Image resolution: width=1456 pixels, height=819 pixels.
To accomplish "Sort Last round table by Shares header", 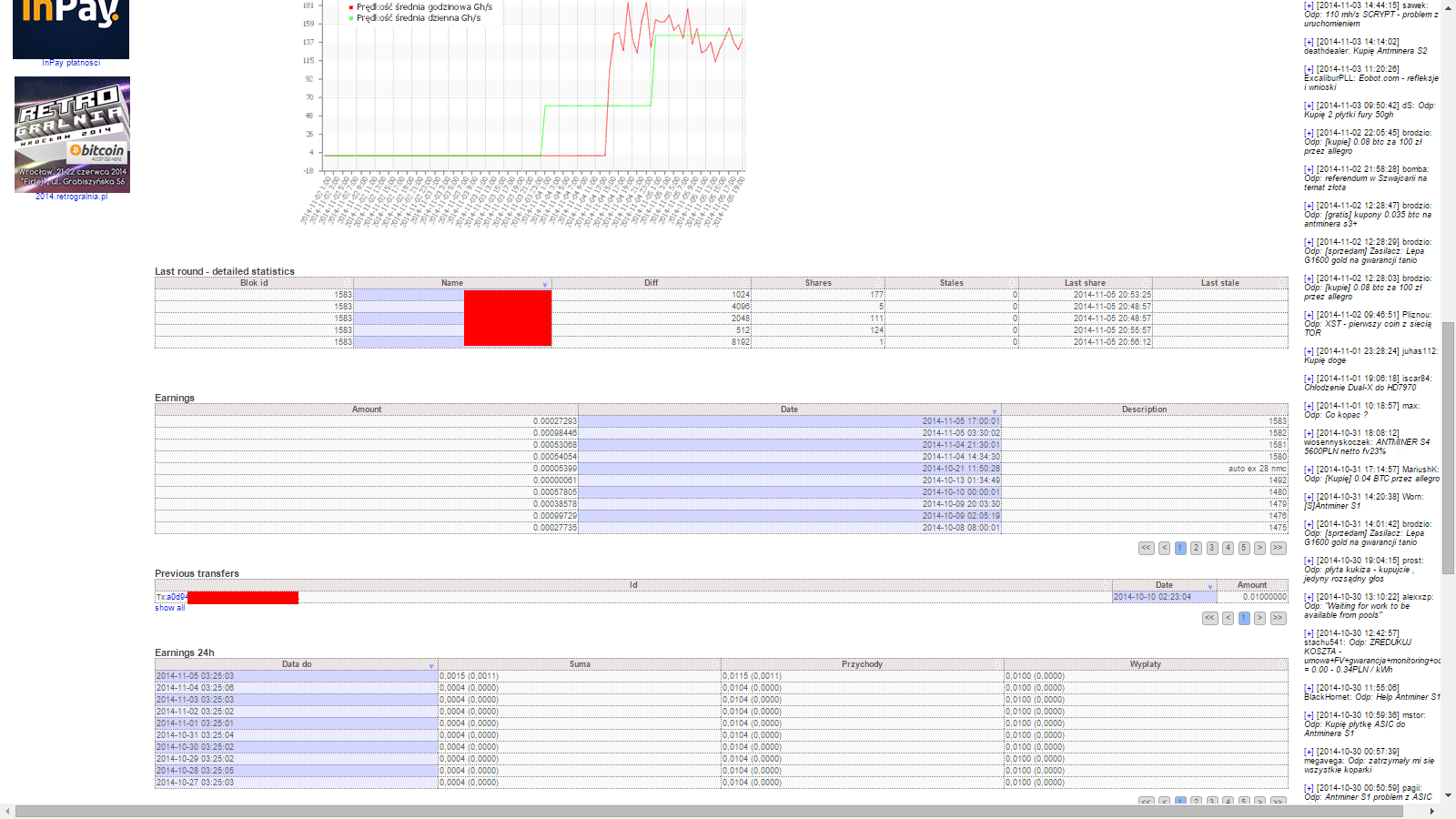I will (817, 283).
